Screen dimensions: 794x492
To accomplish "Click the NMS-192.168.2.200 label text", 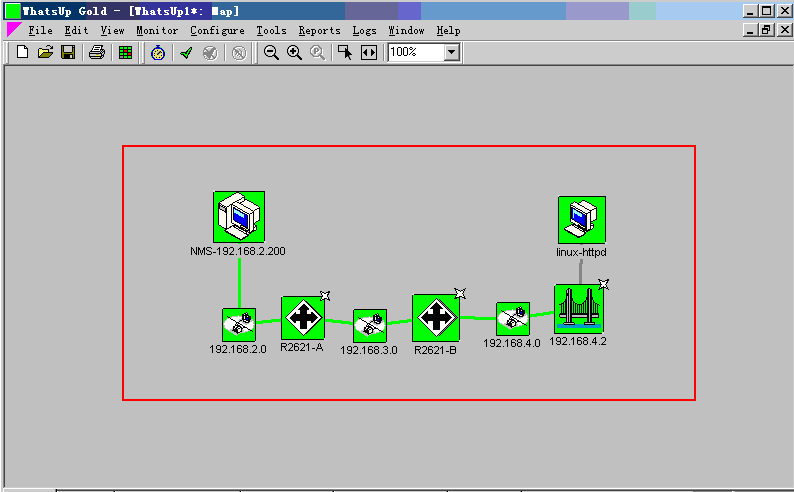I will coord(237,251).
